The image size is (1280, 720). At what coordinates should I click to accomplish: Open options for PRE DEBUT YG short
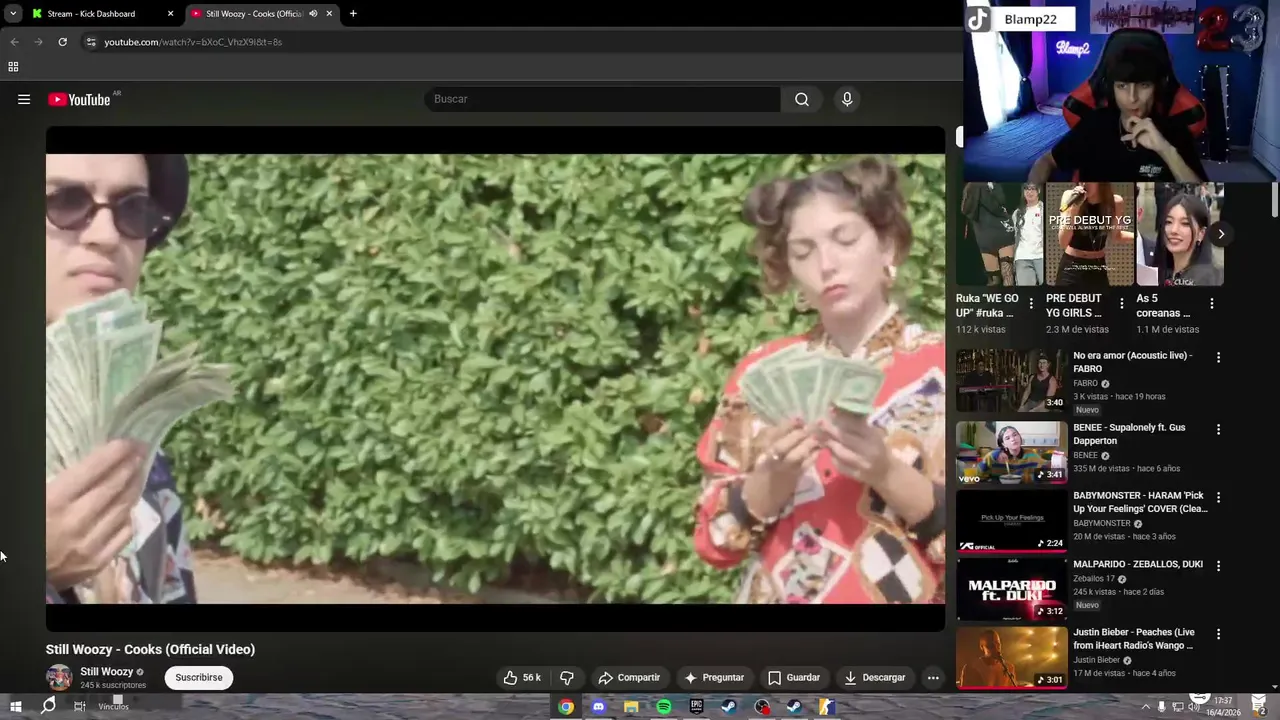[1121, 304]
